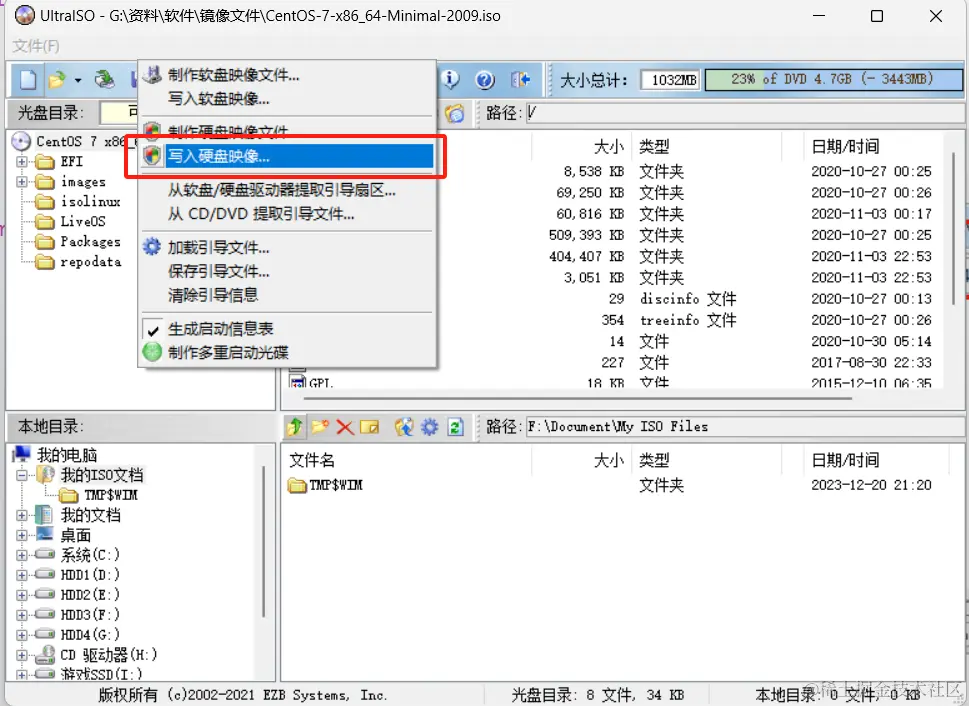Expand the 系统(C:) drive node
969x706 pixels.
click(22, 555)
